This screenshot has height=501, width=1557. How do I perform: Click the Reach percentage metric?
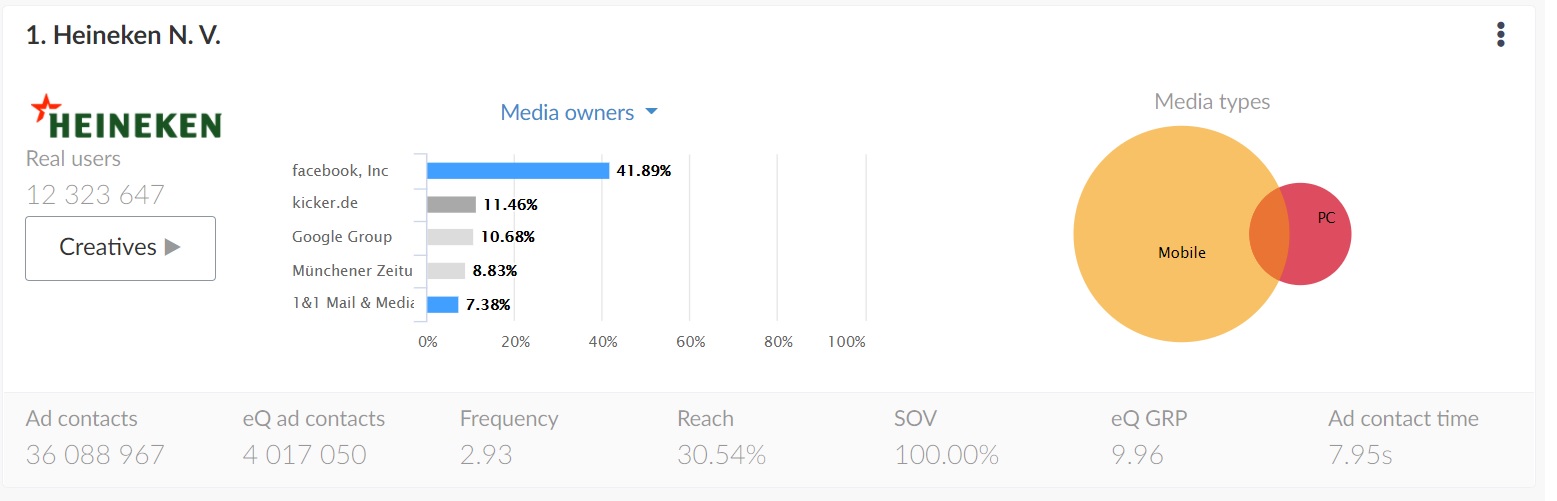pyautogui.click(x=721, y=455)
